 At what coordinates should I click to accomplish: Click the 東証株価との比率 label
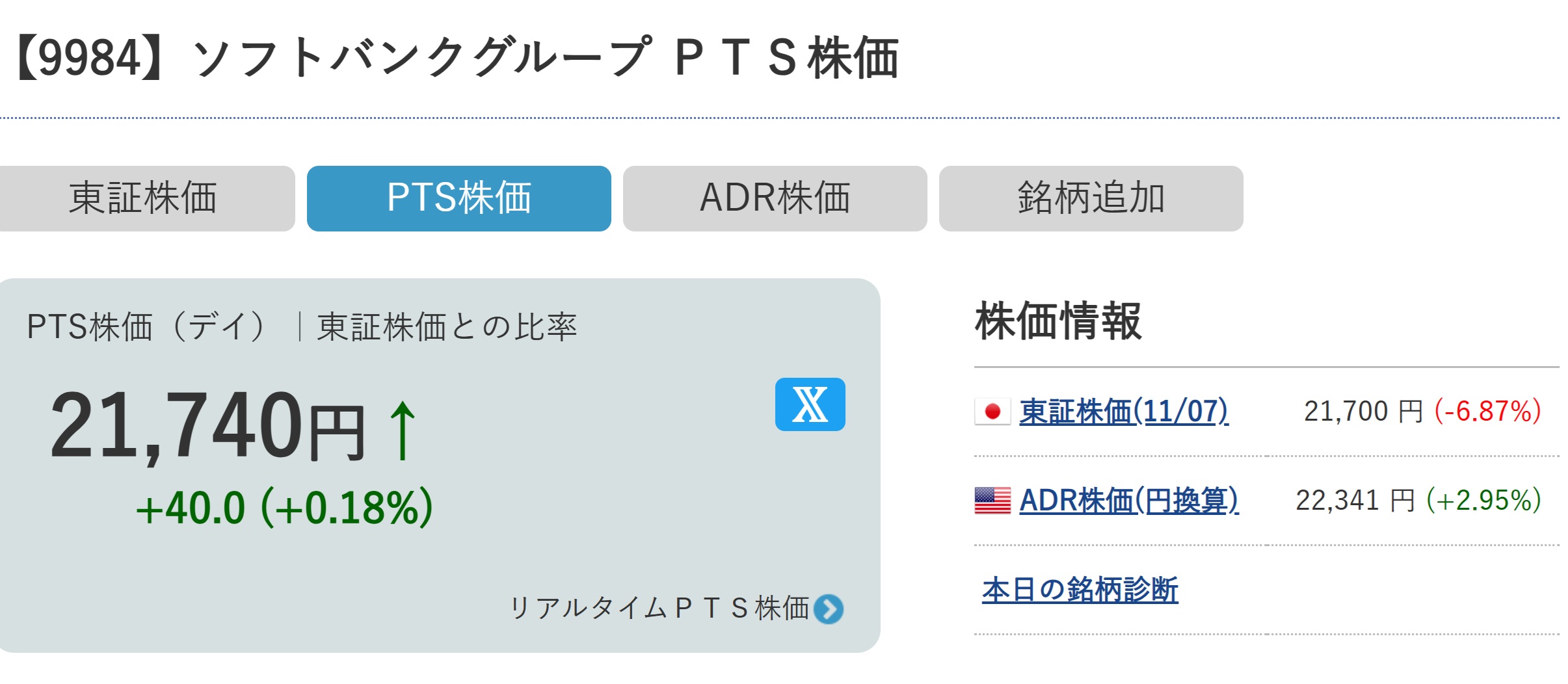[x=447, y=326]
